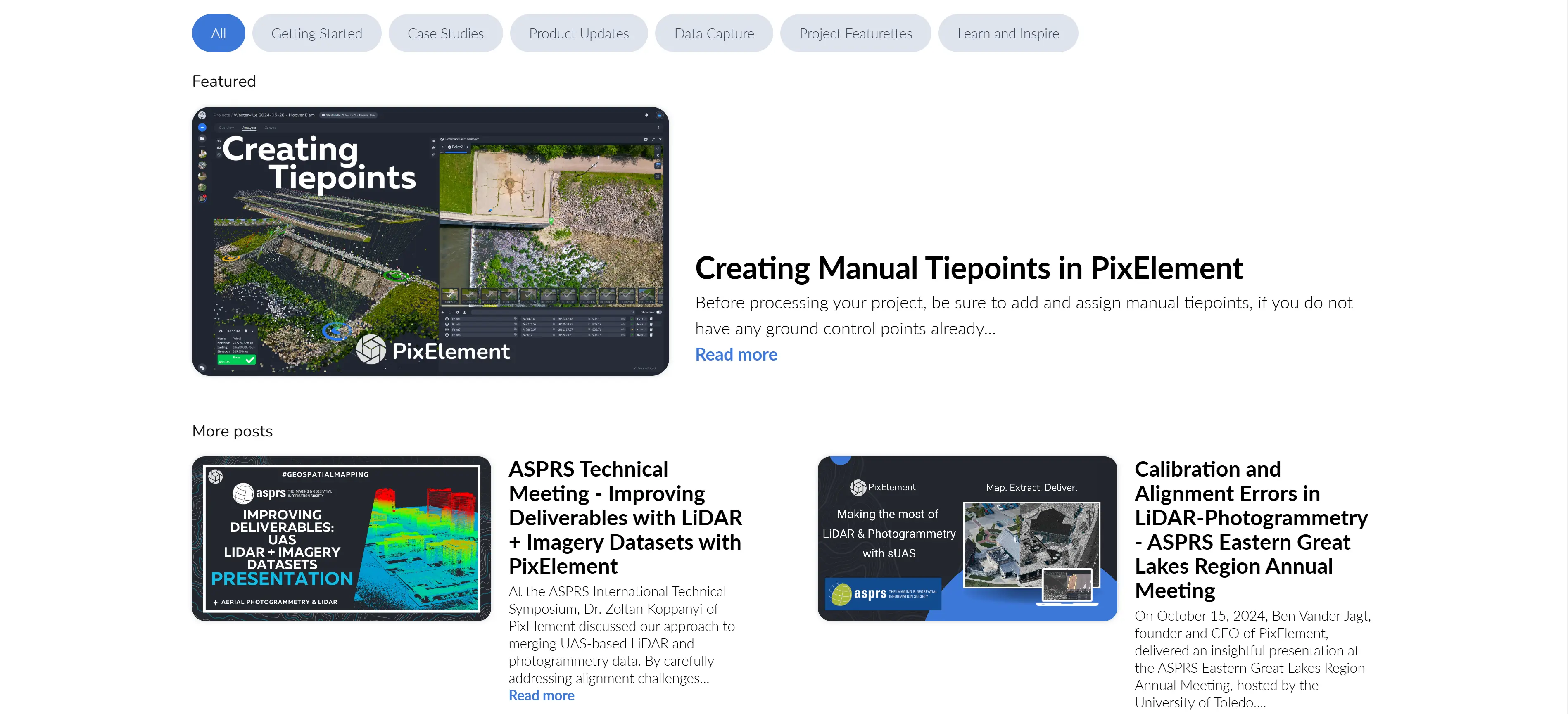Image resolution: width=1568 pixels, height=714 pixels.
Task: Toggle the eye visibility icon in the Analyzer panel
Action: pyautogui.click(x=433, y=141)
